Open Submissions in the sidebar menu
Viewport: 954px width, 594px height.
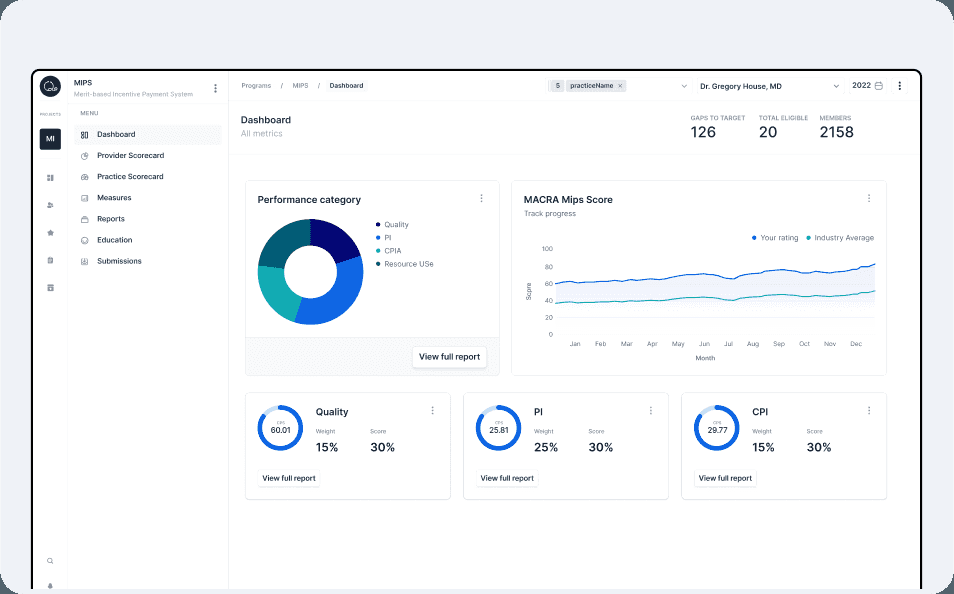coord(119,261)
